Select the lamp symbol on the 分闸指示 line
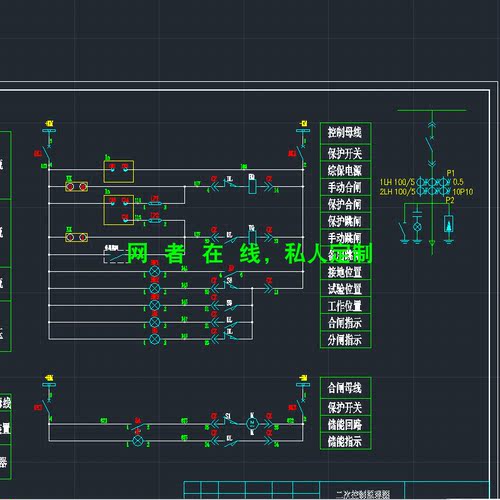The width and height of the screenshot is (500, 500). coord(154,339)
